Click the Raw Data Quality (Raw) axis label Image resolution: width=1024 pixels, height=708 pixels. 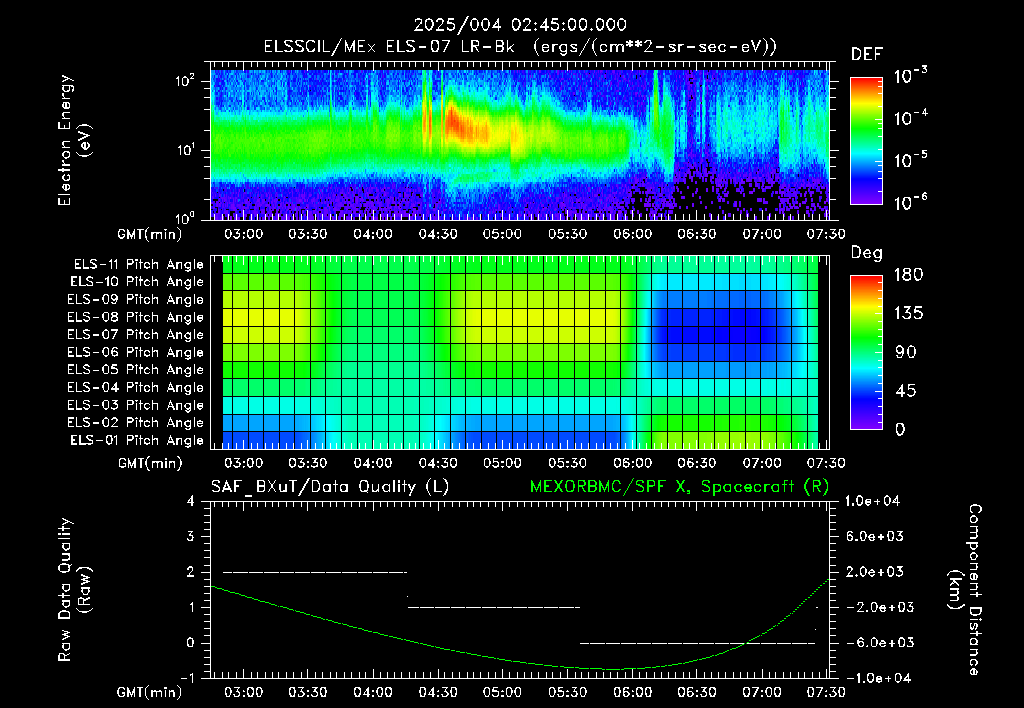click(x=74, y=589)
